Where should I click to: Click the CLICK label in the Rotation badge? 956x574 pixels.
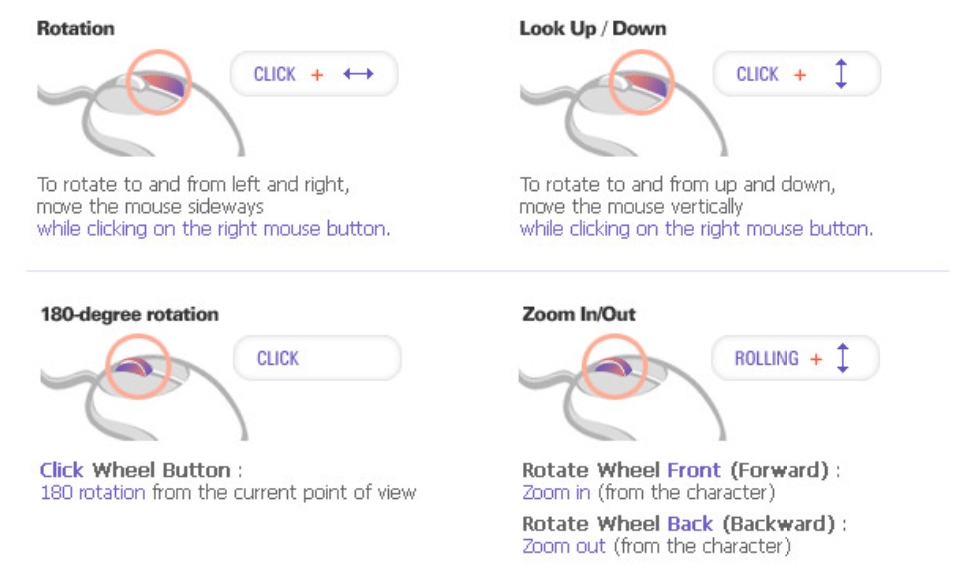pyautogui.click(x=275, y=74)
